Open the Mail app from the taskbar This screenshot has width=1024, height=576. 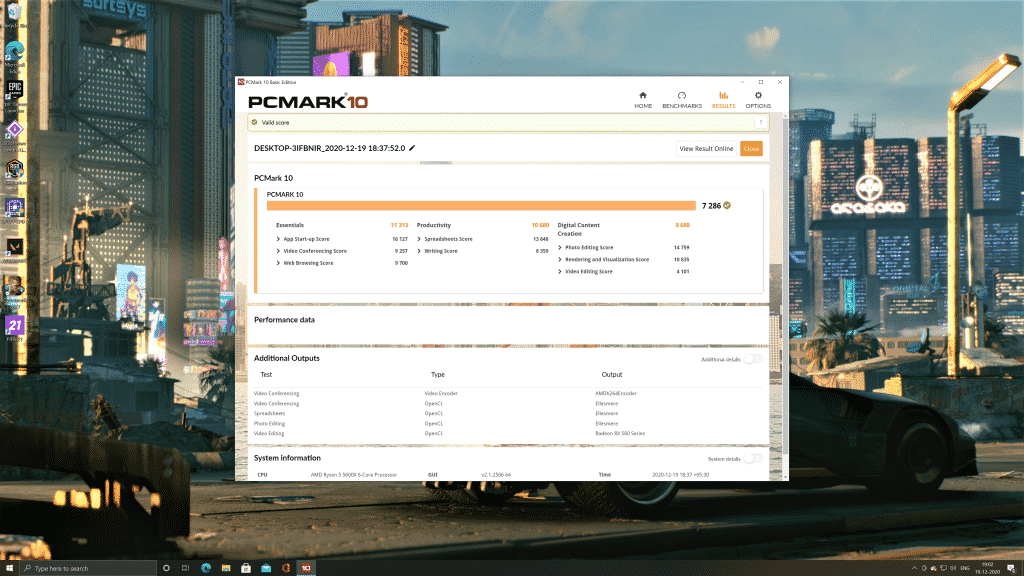coord(266,568)
